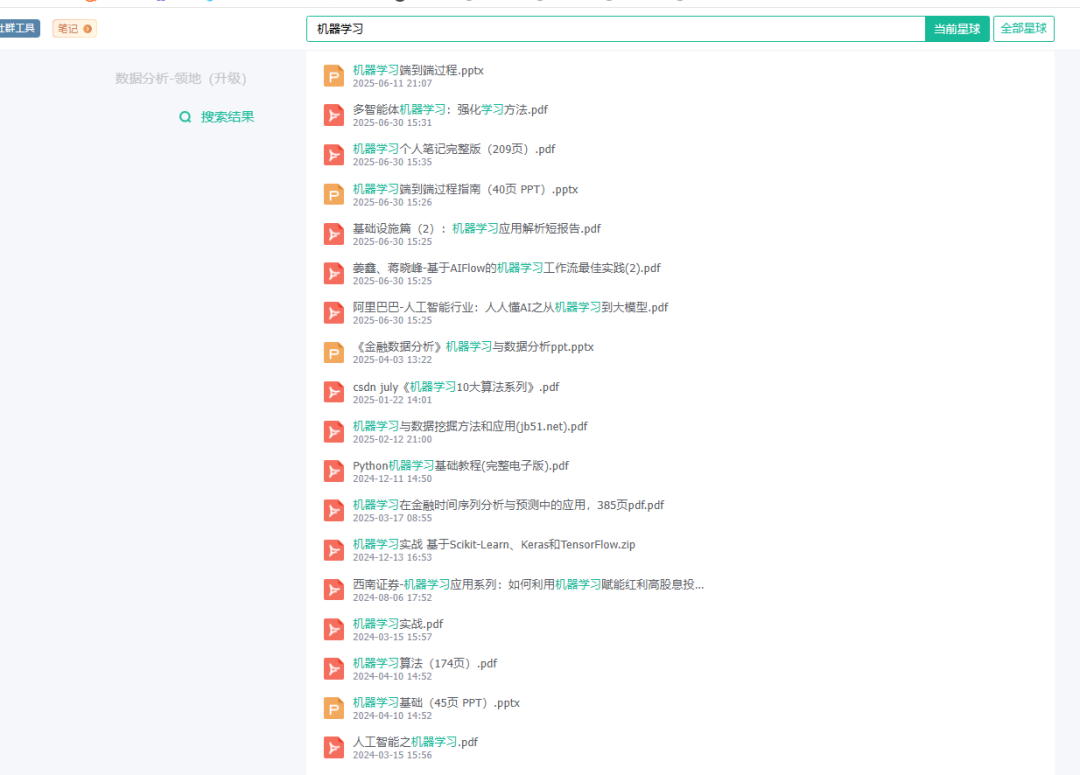Click the search field containing 机器学习
The width and height of the screenshot is (1080, 775).
point(616,29)
